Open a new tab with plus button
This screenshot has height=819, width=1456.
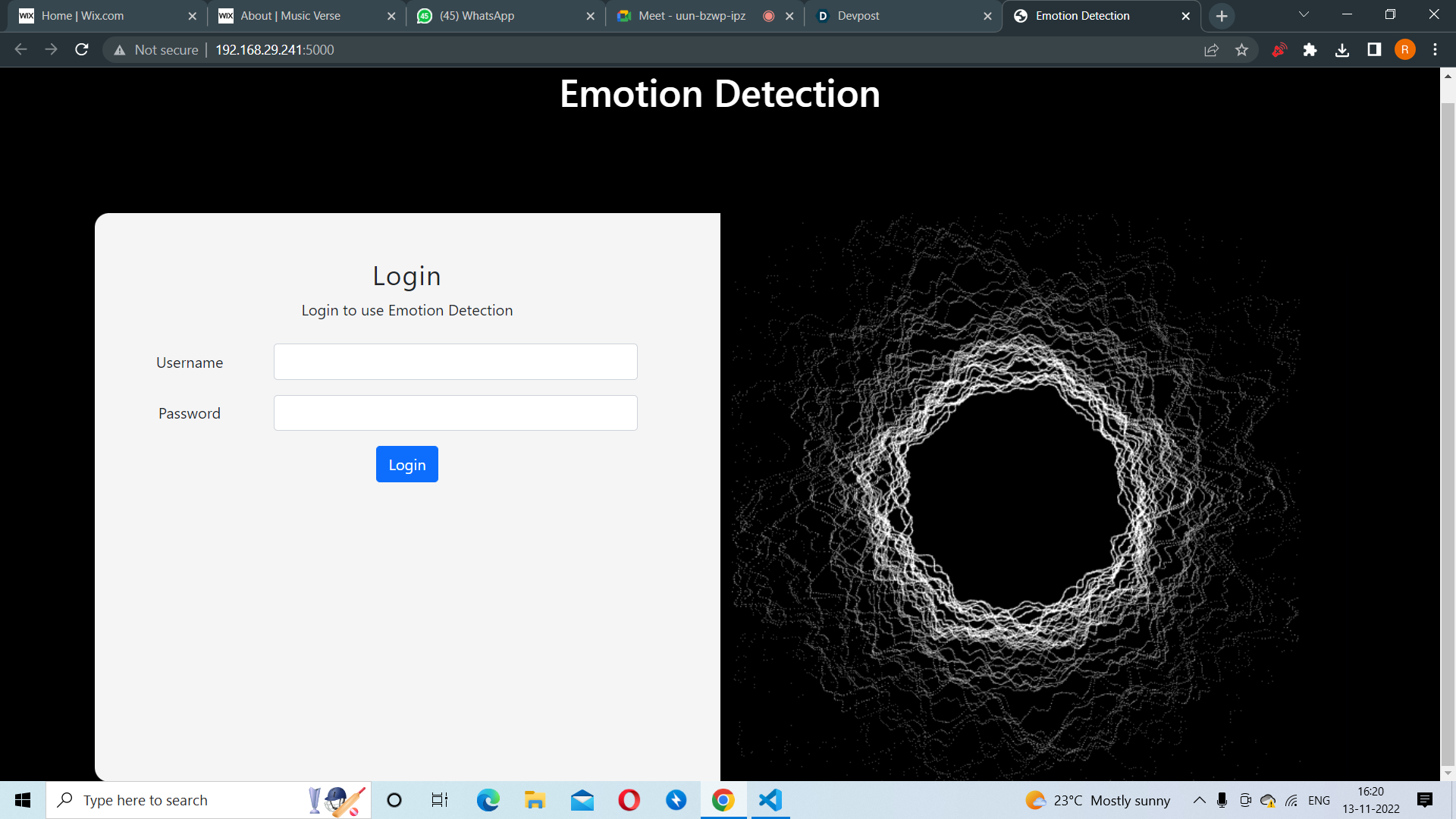[x=1221, y=16]
